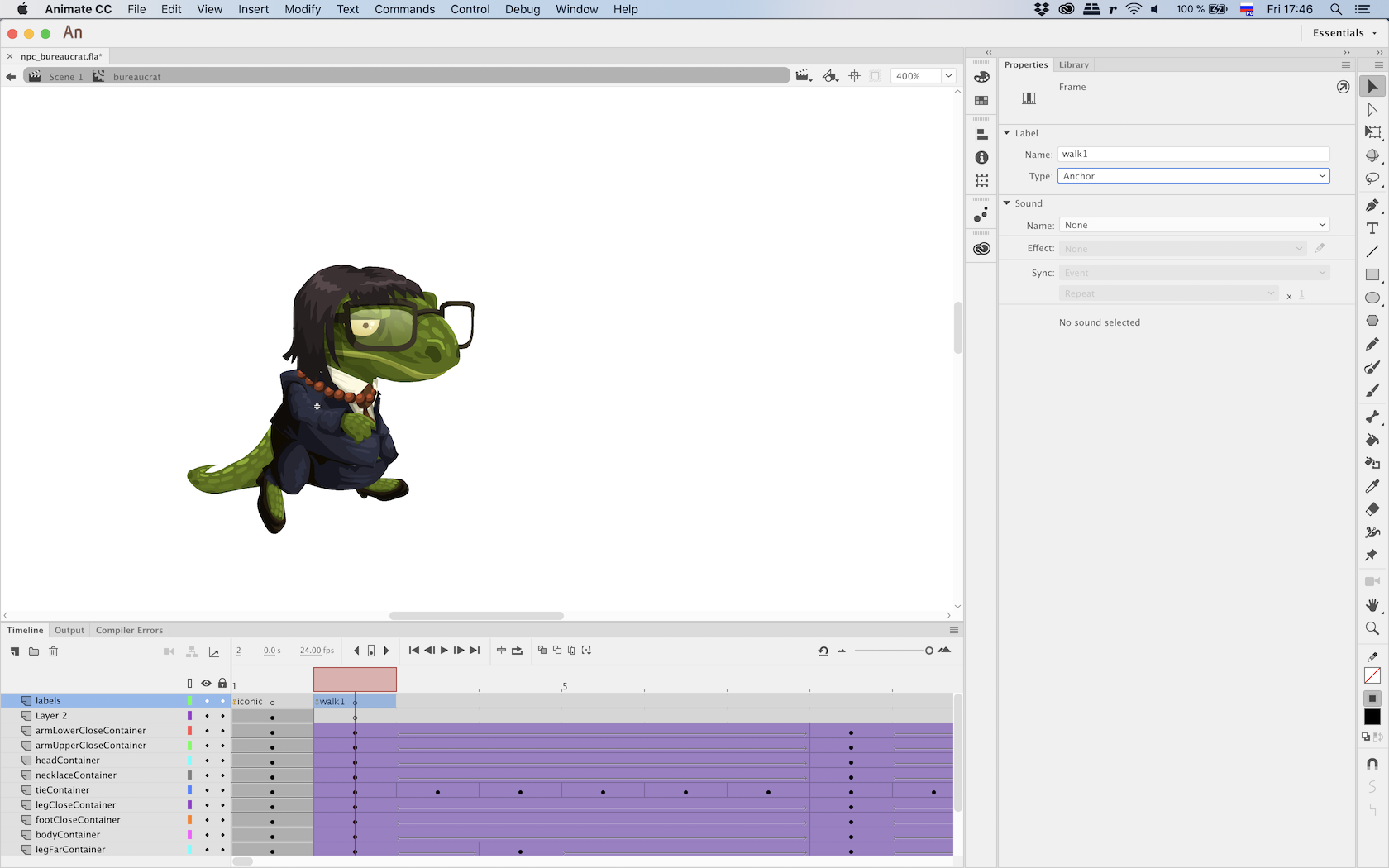Pick the Paint Bucket tool
Image resolution: width=1389 pixels, height=868 pixels.
pos(1372,440)
